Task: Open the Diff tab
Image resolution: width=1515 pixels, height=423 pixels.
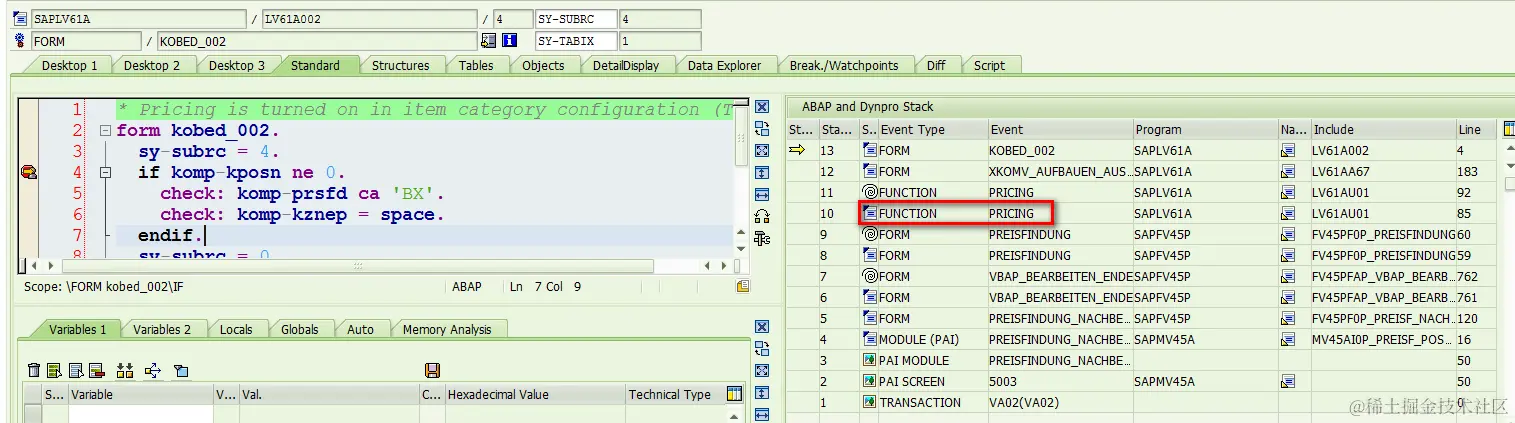Action: click(936, 65)
